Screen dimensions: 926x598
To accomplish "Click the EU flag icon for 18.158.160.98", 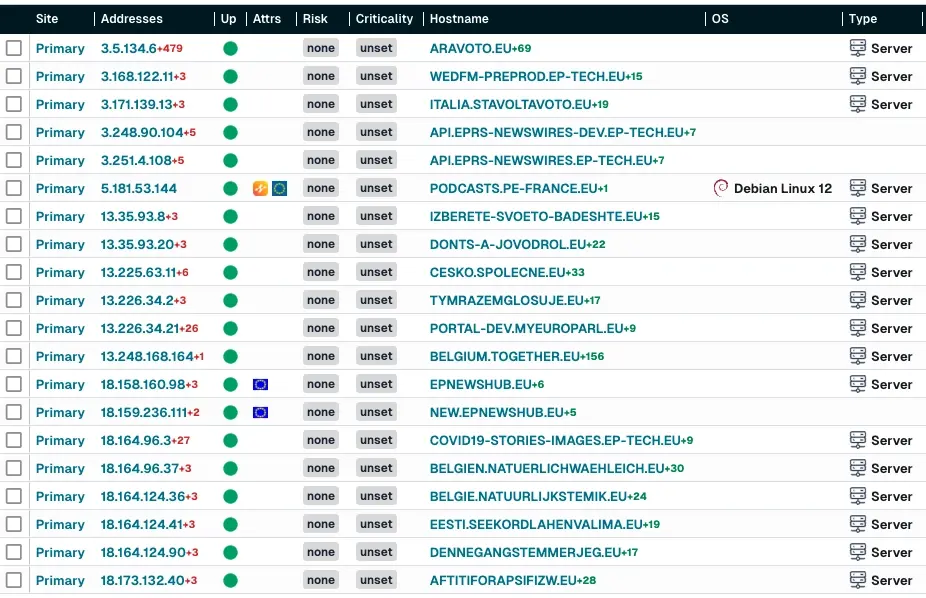I will [260, 384].
